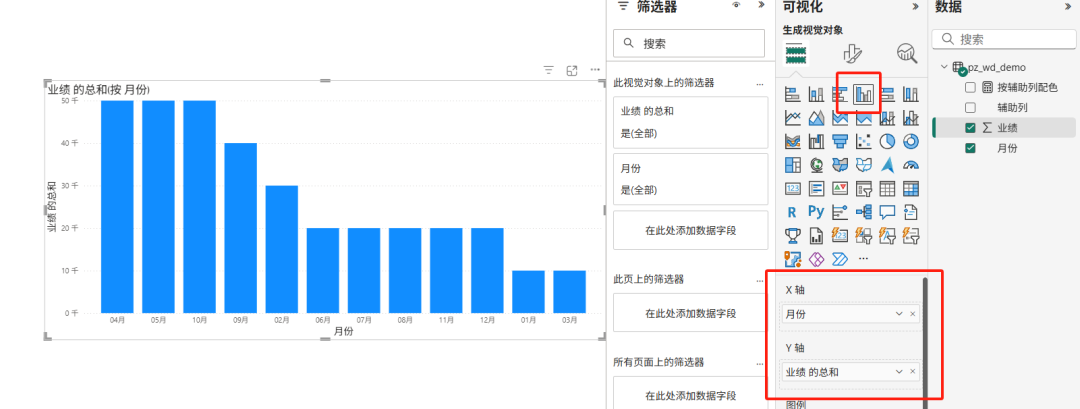
Task: Select the shape map visual
Action: pyautogui.click(x=864, y=165)
